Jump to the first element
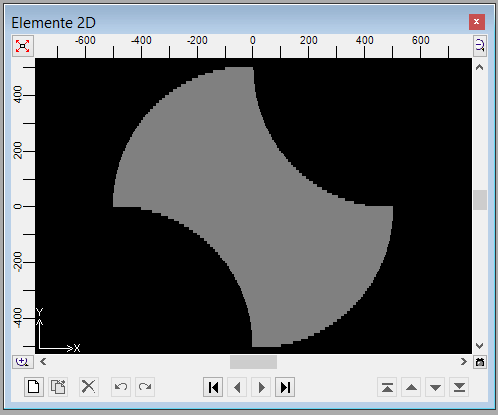The image size is (498, 415). 213,387
